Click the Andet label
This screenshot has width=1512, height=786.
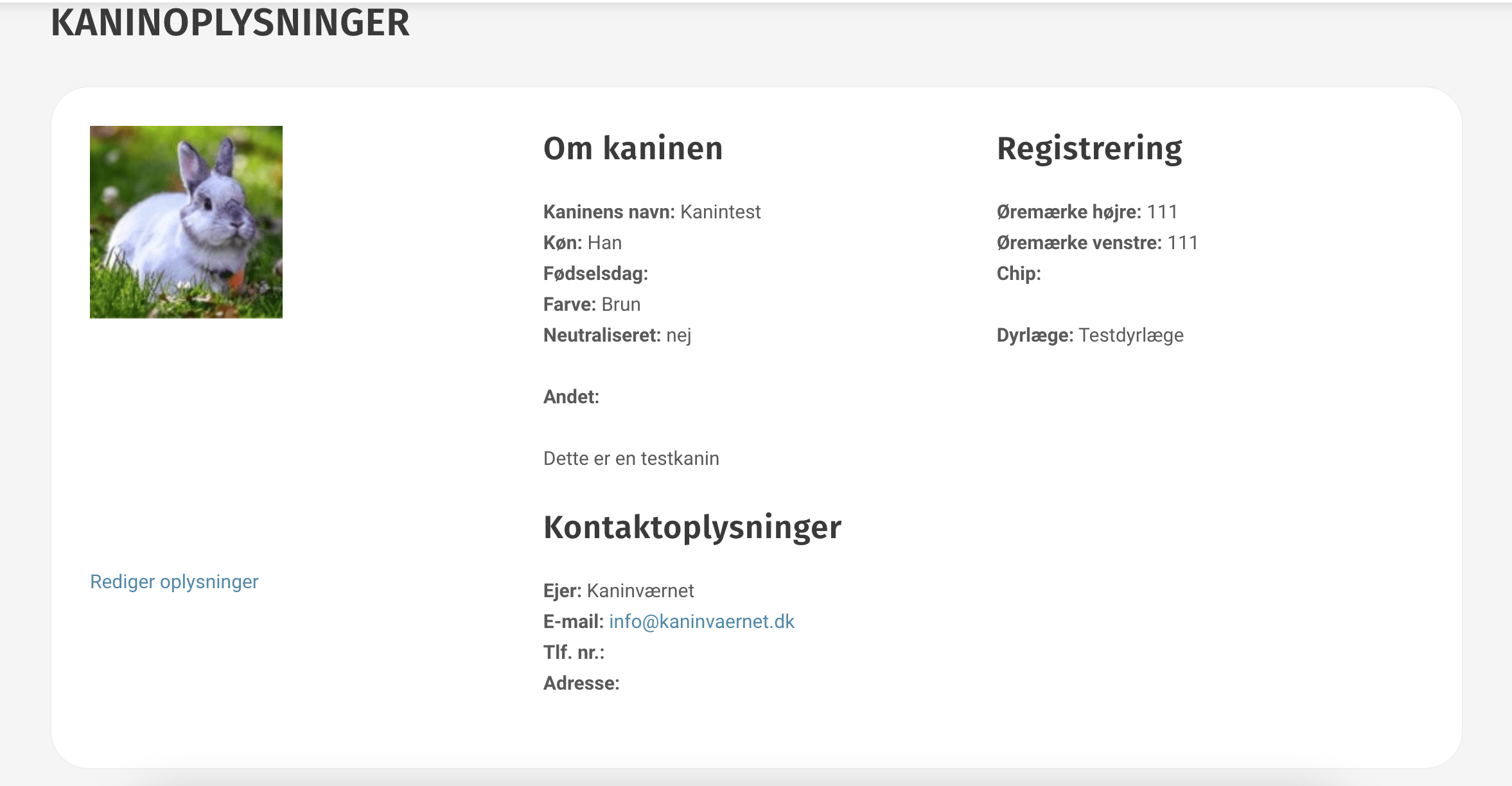(x=571, y=397)
